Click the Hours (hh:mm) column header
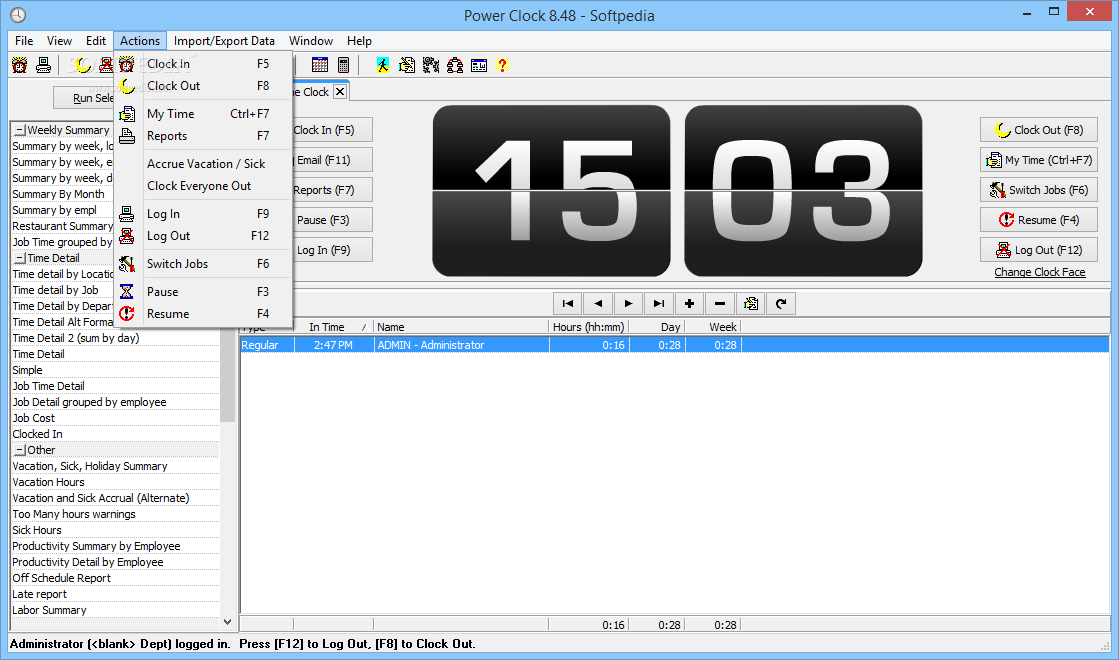This screenshot has width=1119, height=660. click(588, 327)
